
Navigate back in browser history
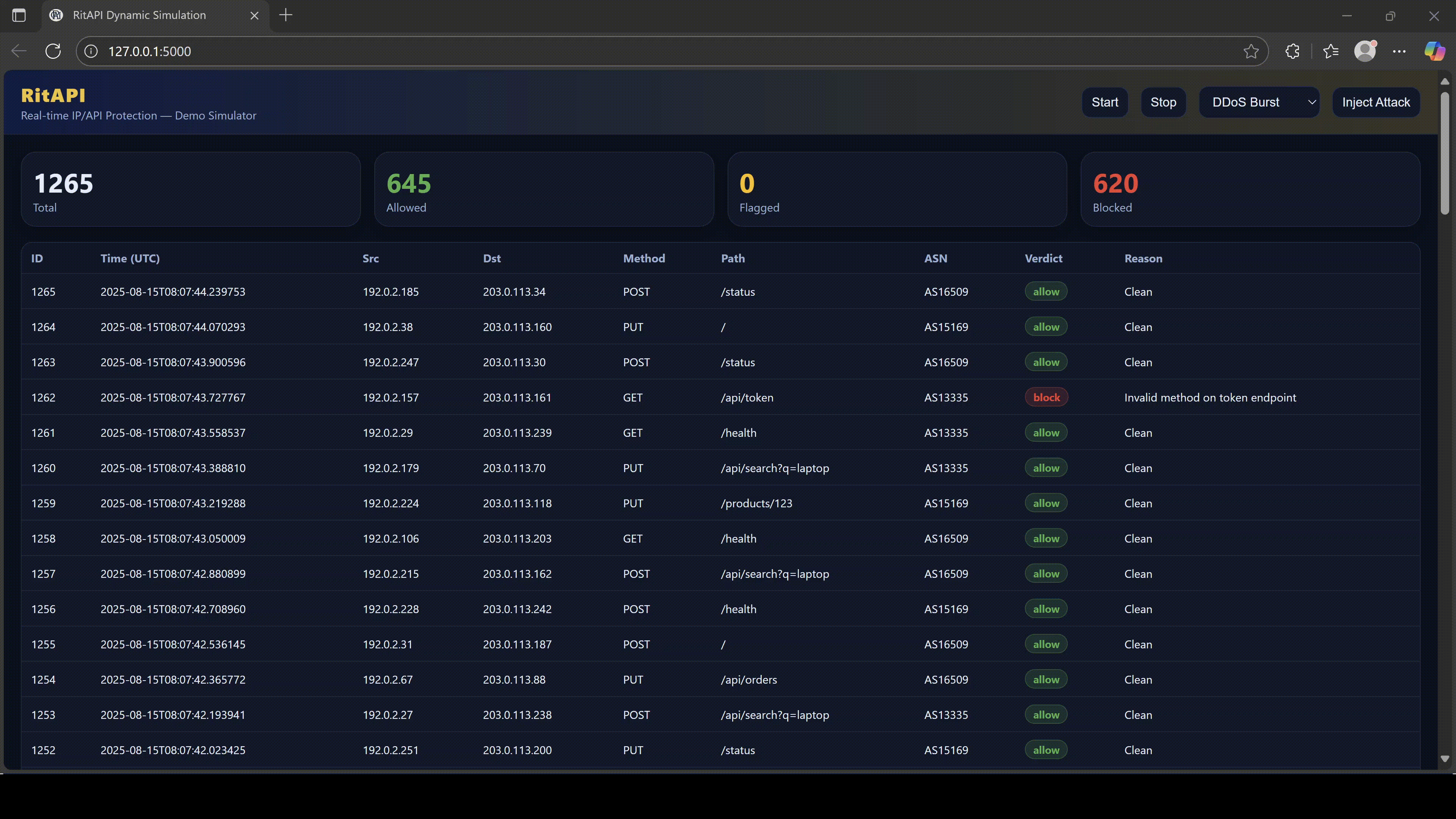point(18,51)
